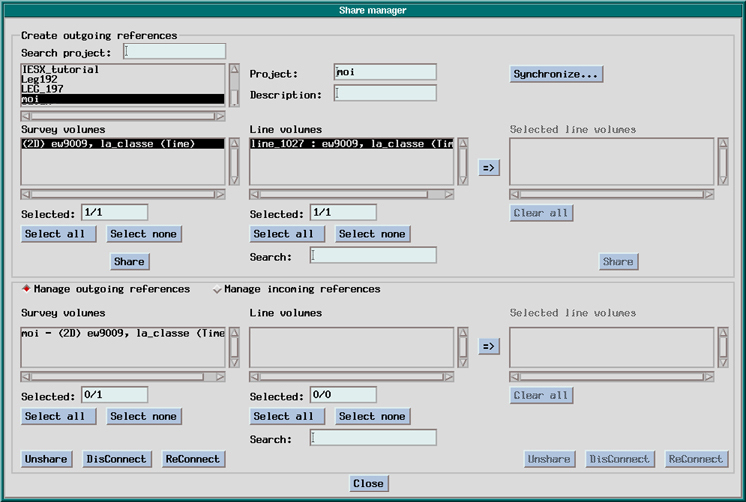Move upper line volumes with => arrow
Viewport: 746px width, 502px height.
tap(489, 167)
